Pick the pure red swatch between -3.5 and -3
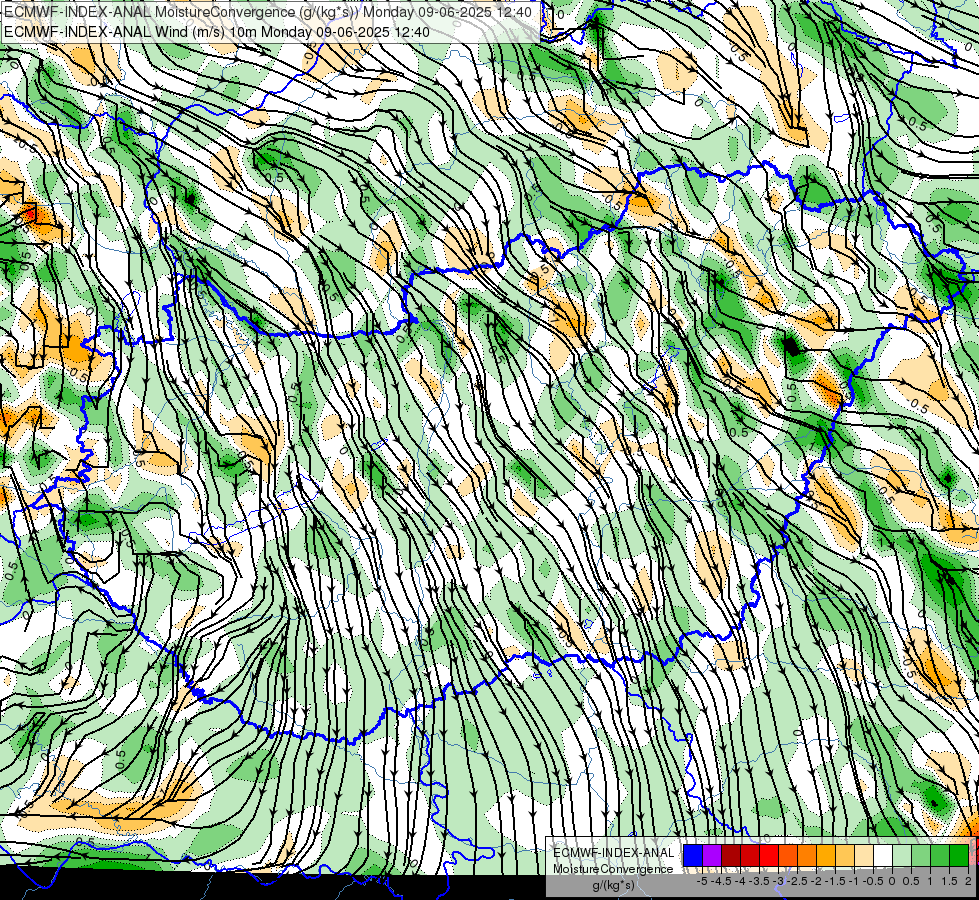The height and width of the screenshot is (900, 979). [769, 855]
